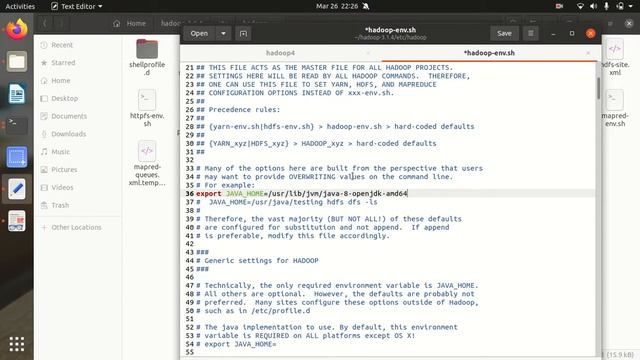Click line 54 '# export JAVA_HOME='

(236, 344)
